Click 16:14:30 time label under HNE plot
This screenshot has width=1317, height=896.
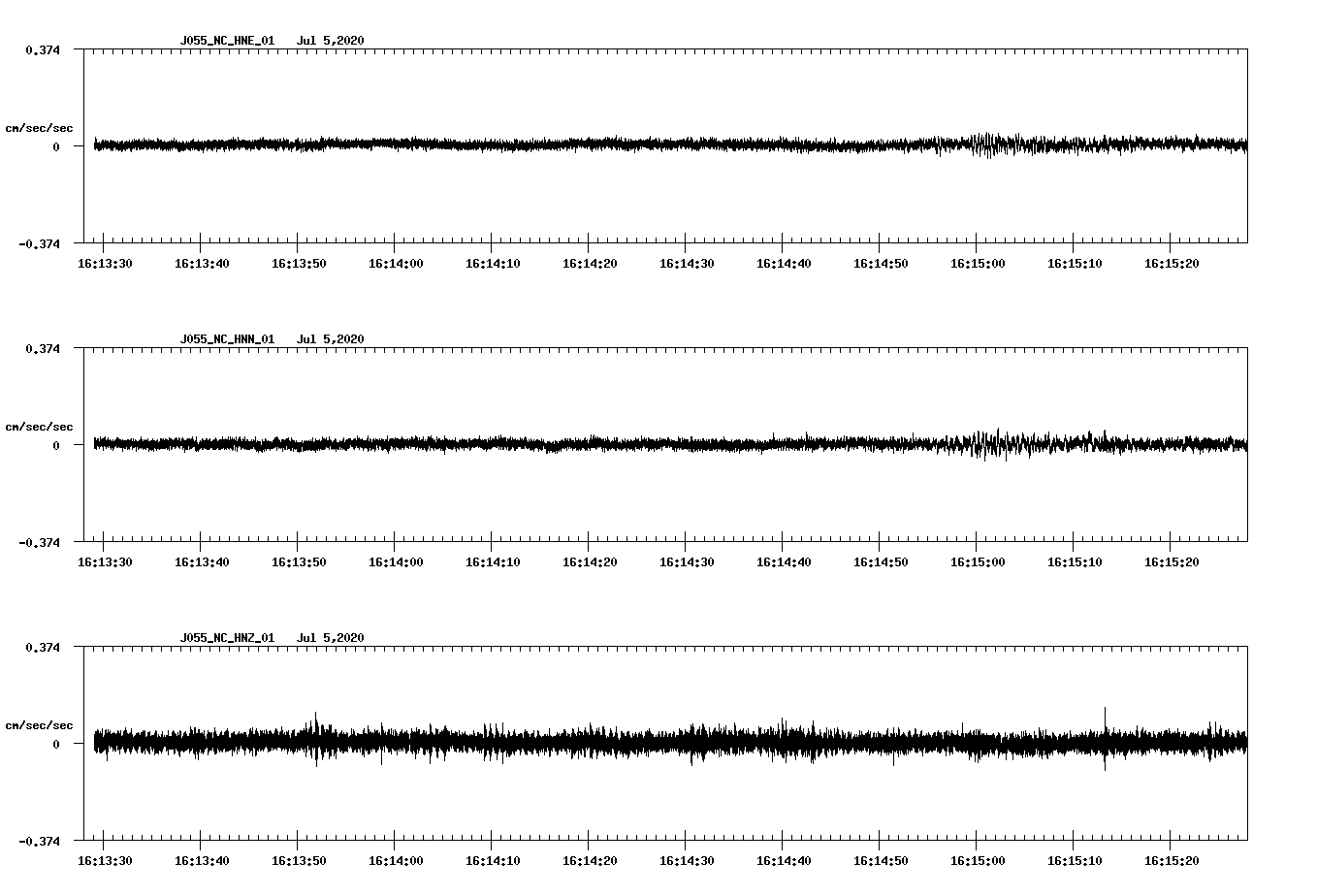coord(687,264)
